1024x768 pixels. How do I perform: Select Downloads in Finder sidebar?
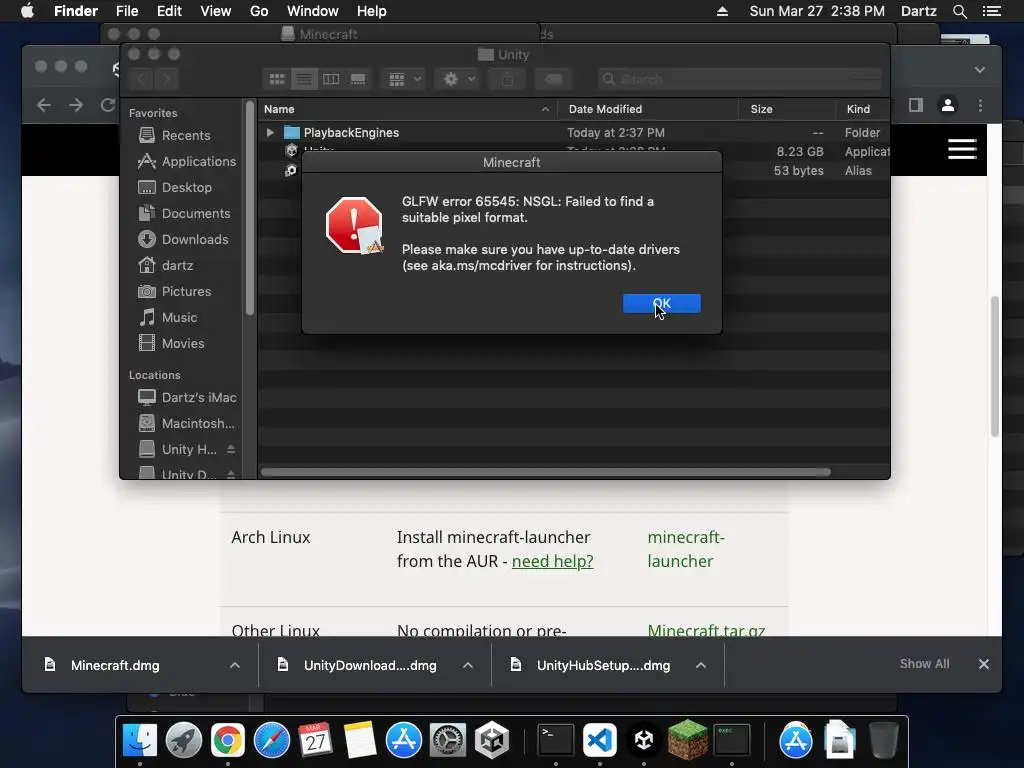183,240
